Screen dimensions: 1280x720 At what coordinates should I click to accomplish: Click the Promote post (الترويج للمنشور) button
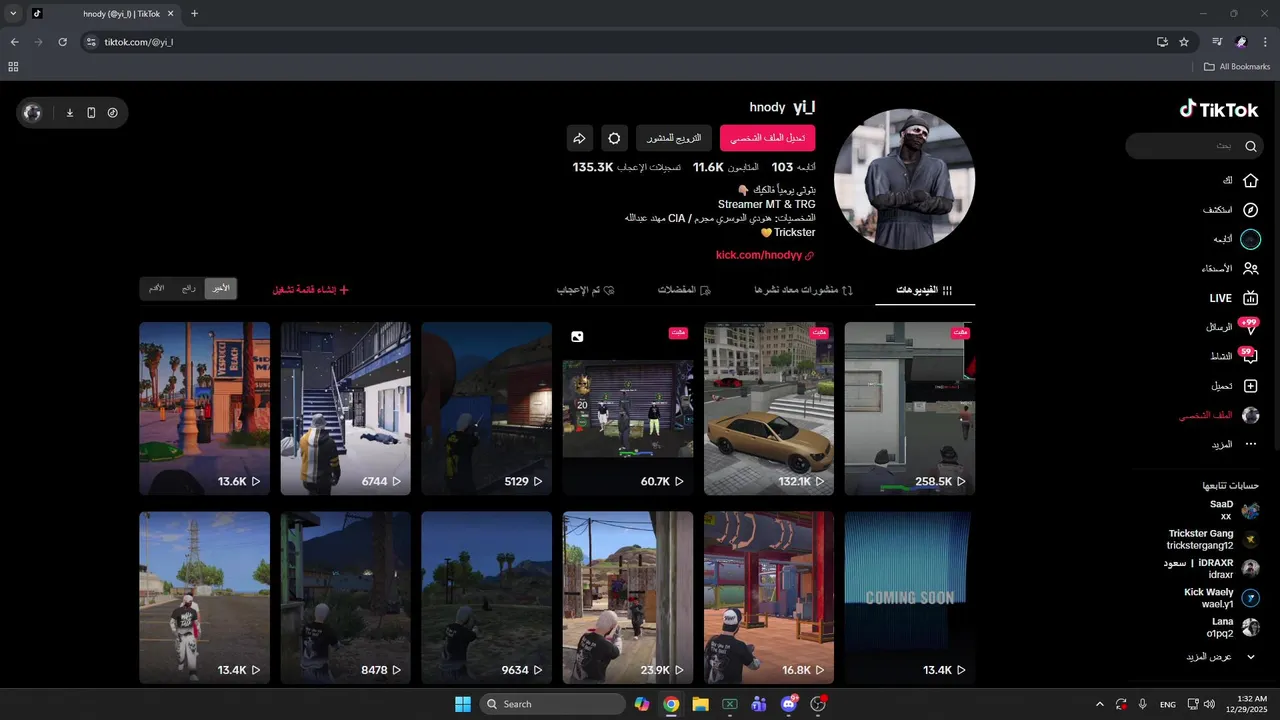click(673, 138)
